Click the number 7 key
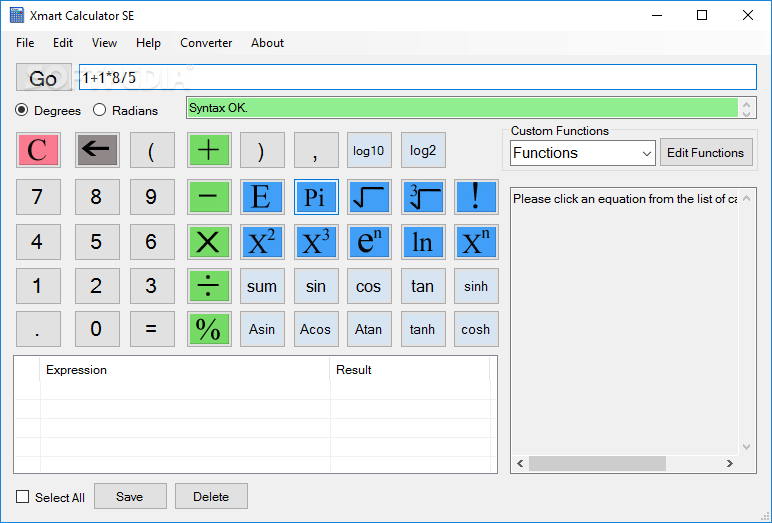Screen dimensions: 772x523 [x=38, y=197]
